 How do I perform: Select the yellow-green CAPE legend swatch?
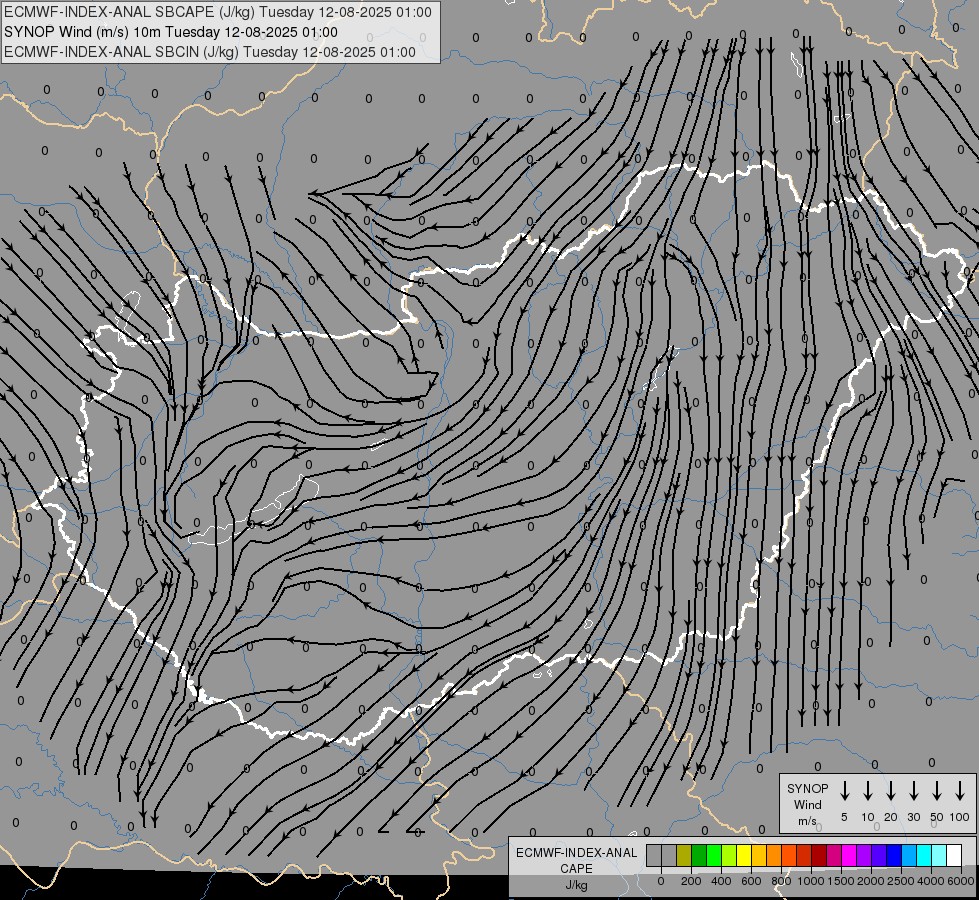[729, 855]
